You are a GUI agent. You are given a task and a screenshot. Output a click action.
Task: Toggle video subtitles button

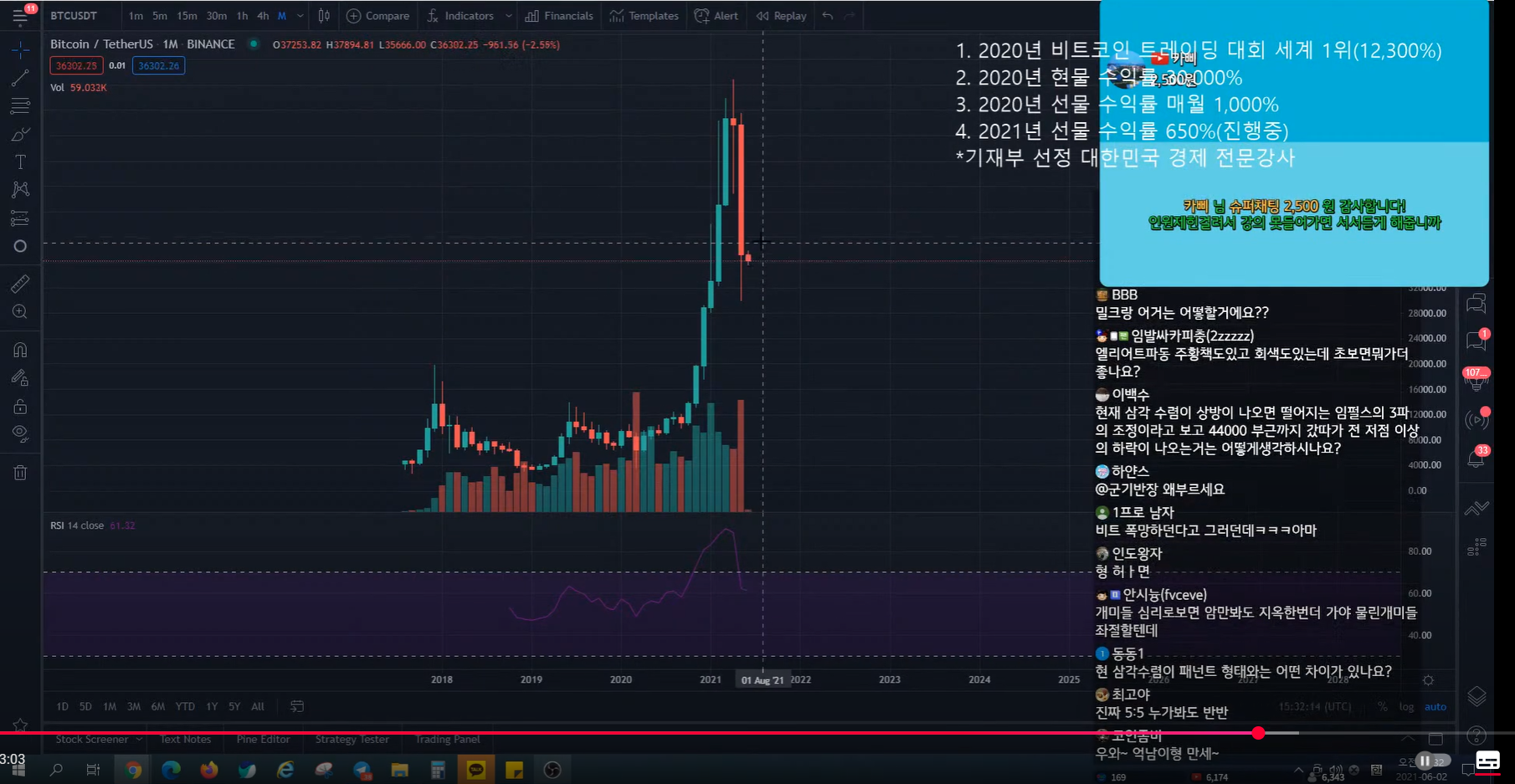tap(1487, 761)
